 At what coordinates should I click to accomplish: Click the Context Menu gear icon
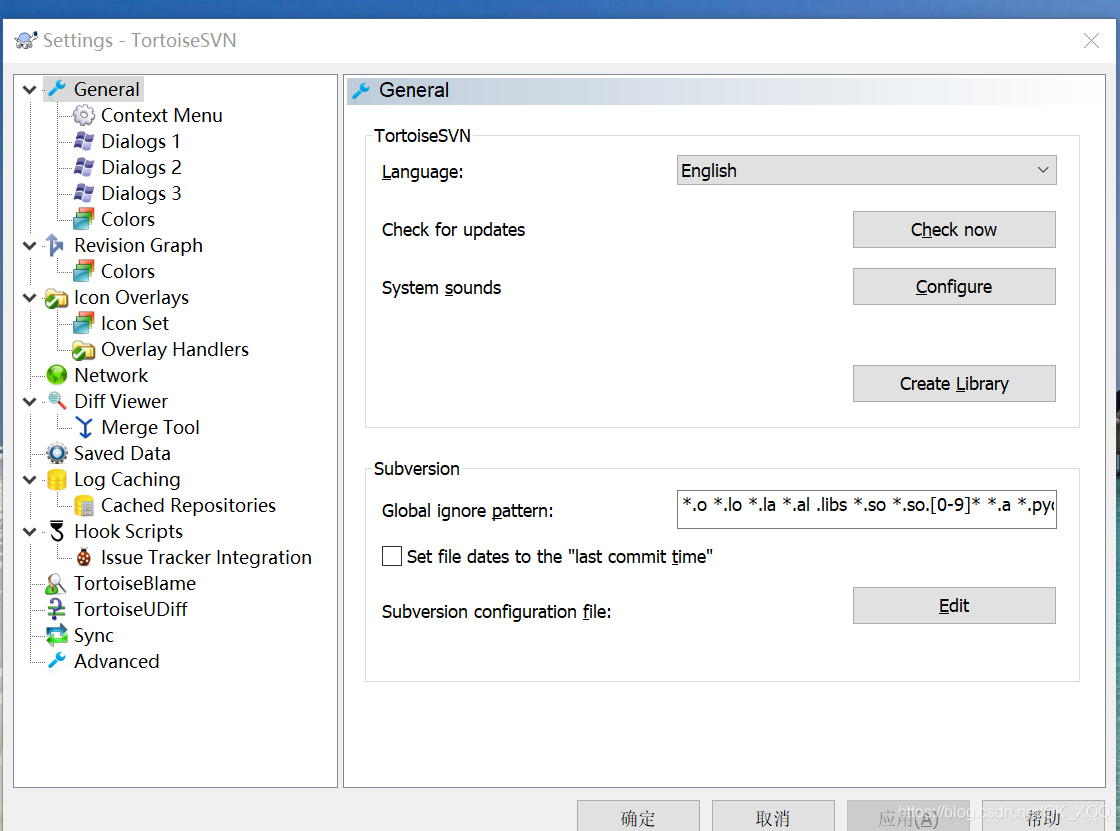point(84,115)
